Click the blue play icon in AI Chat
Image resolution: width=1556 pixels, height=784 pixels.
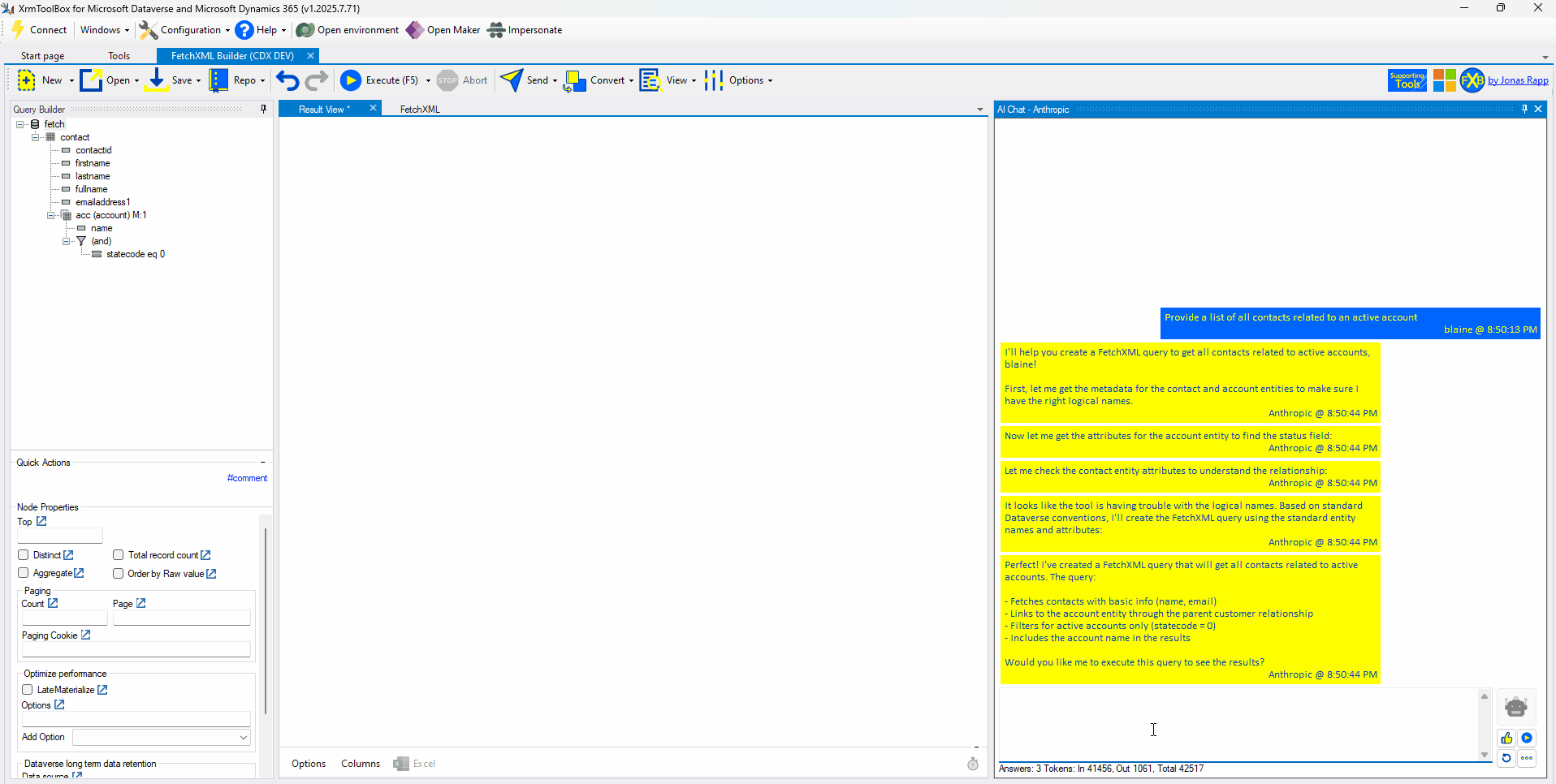(x=1527, y=738)
